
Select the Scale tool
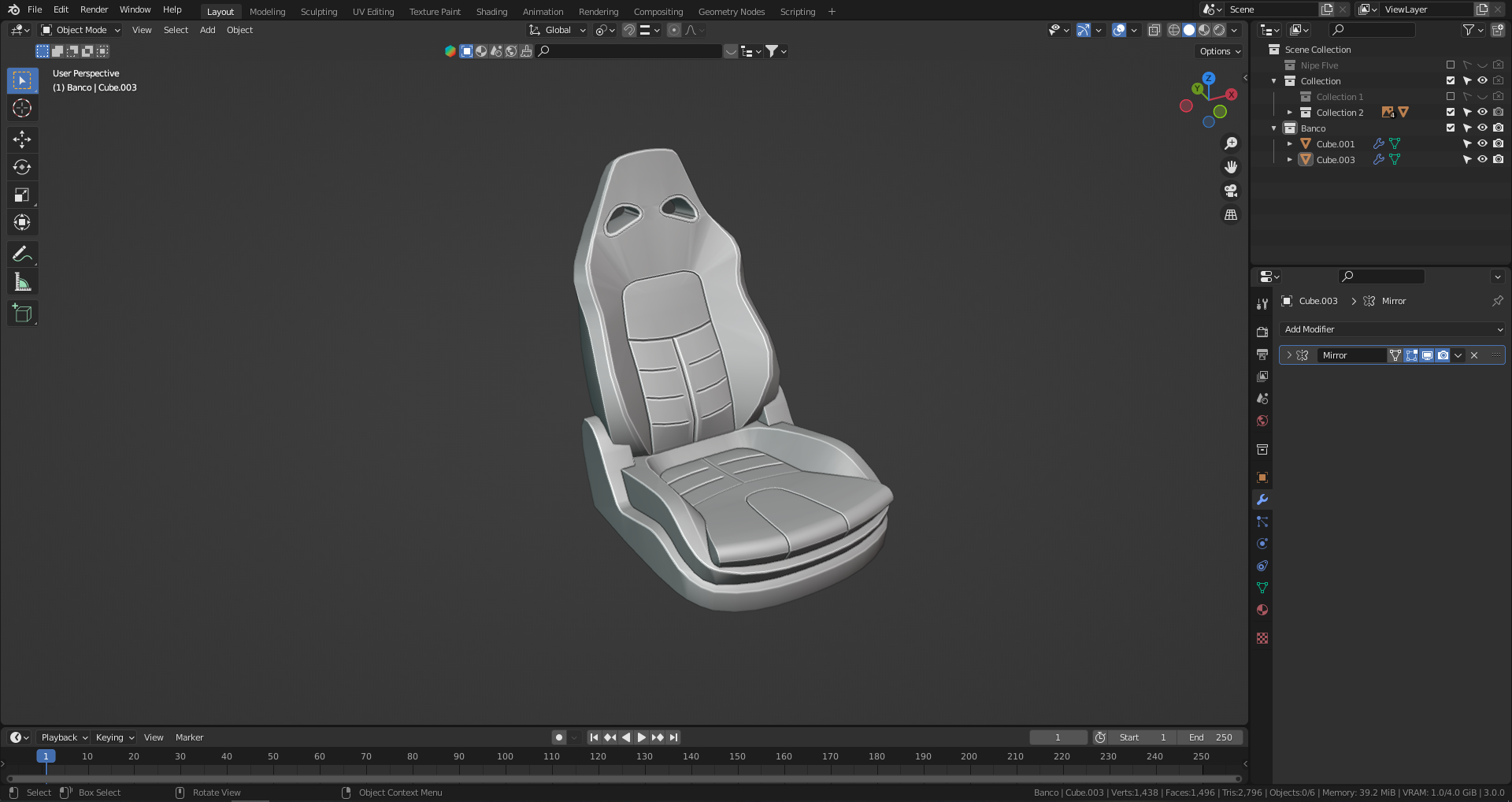click(x=22, y=195)
